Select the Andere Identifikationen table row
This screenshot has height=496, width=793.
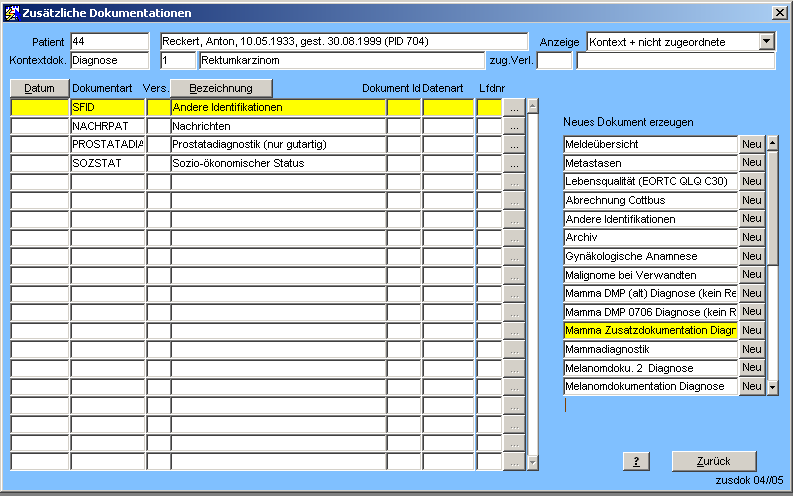click(x=277, y=107)
